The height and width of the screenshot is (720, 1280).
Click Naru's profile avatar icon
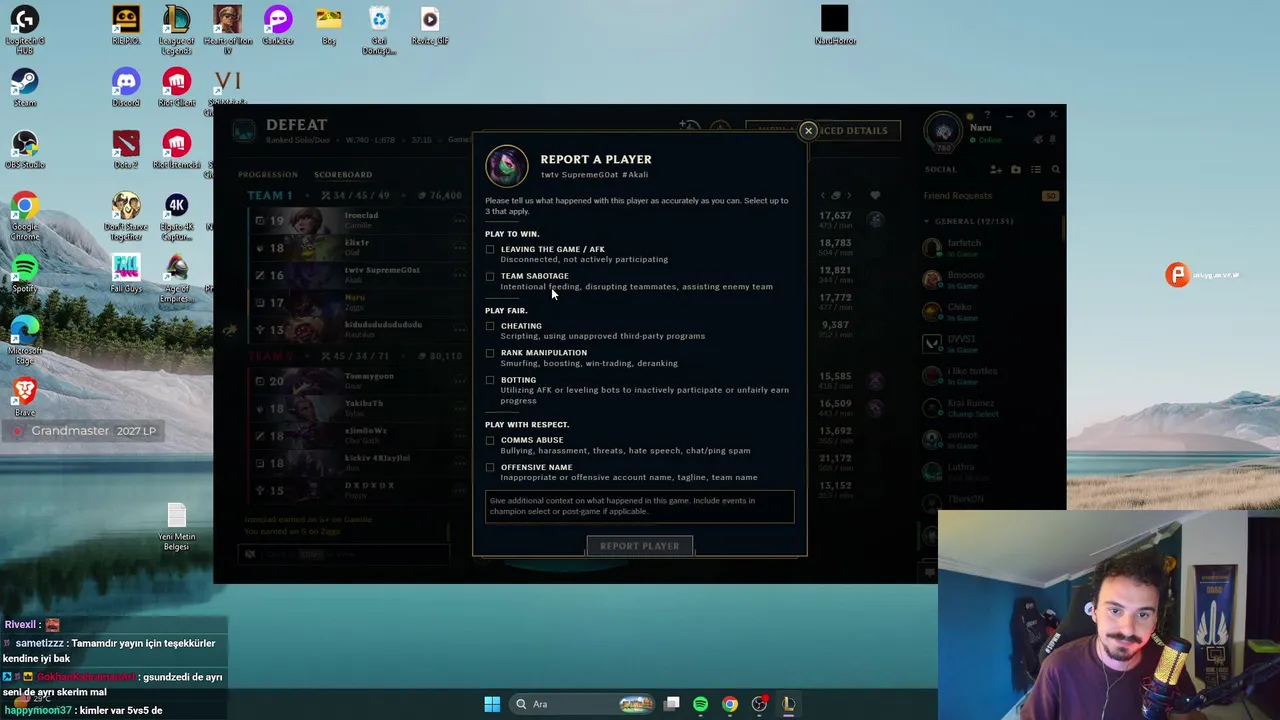coord(943,131)
